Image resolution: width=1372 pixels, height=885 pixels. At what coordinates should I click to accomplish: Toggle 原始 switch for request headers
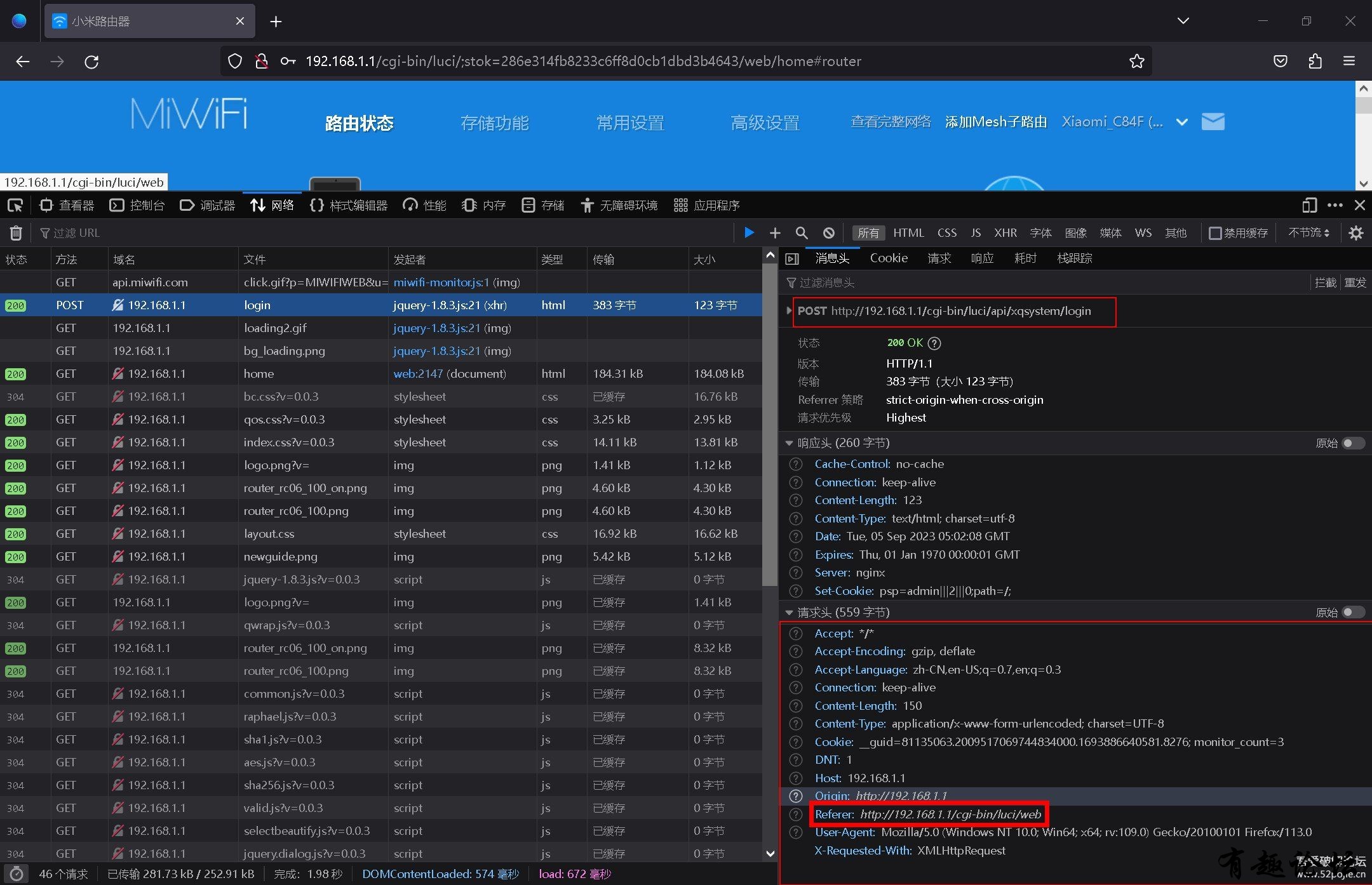coord(1353,613)
